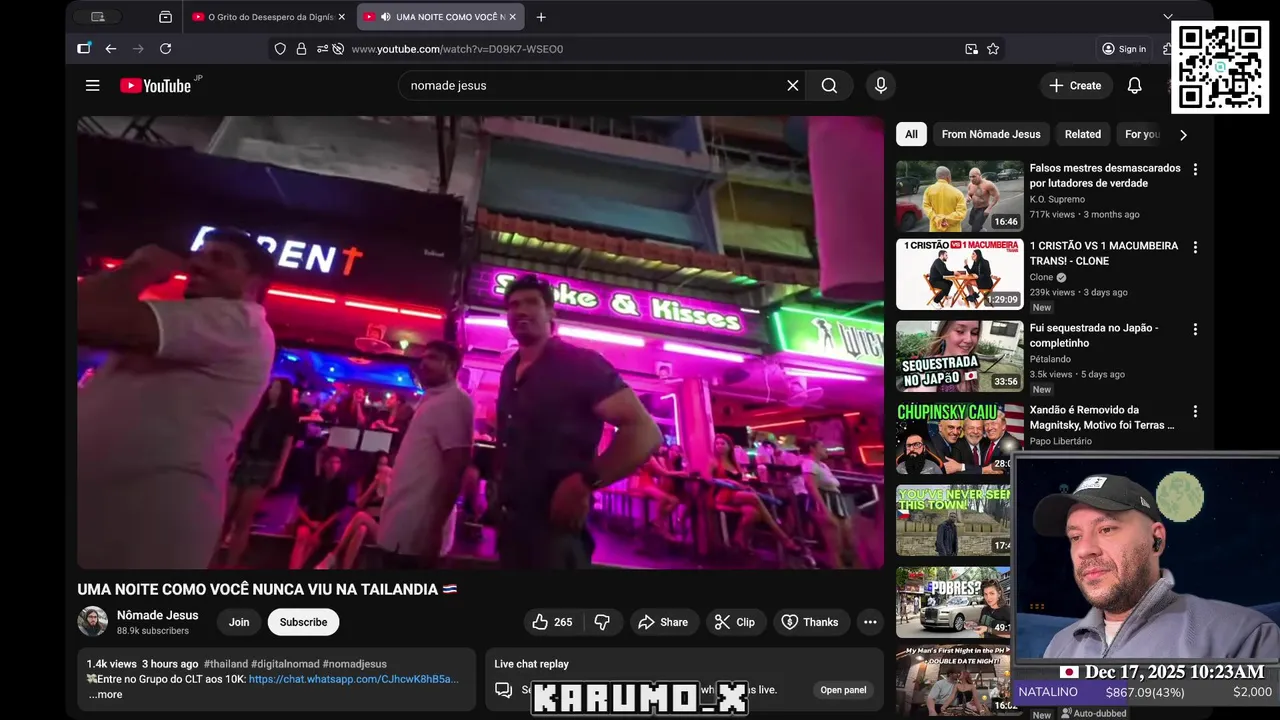Subscribe to Nômade Jesus channel
Screen dimensions: 1280x720
303,622
